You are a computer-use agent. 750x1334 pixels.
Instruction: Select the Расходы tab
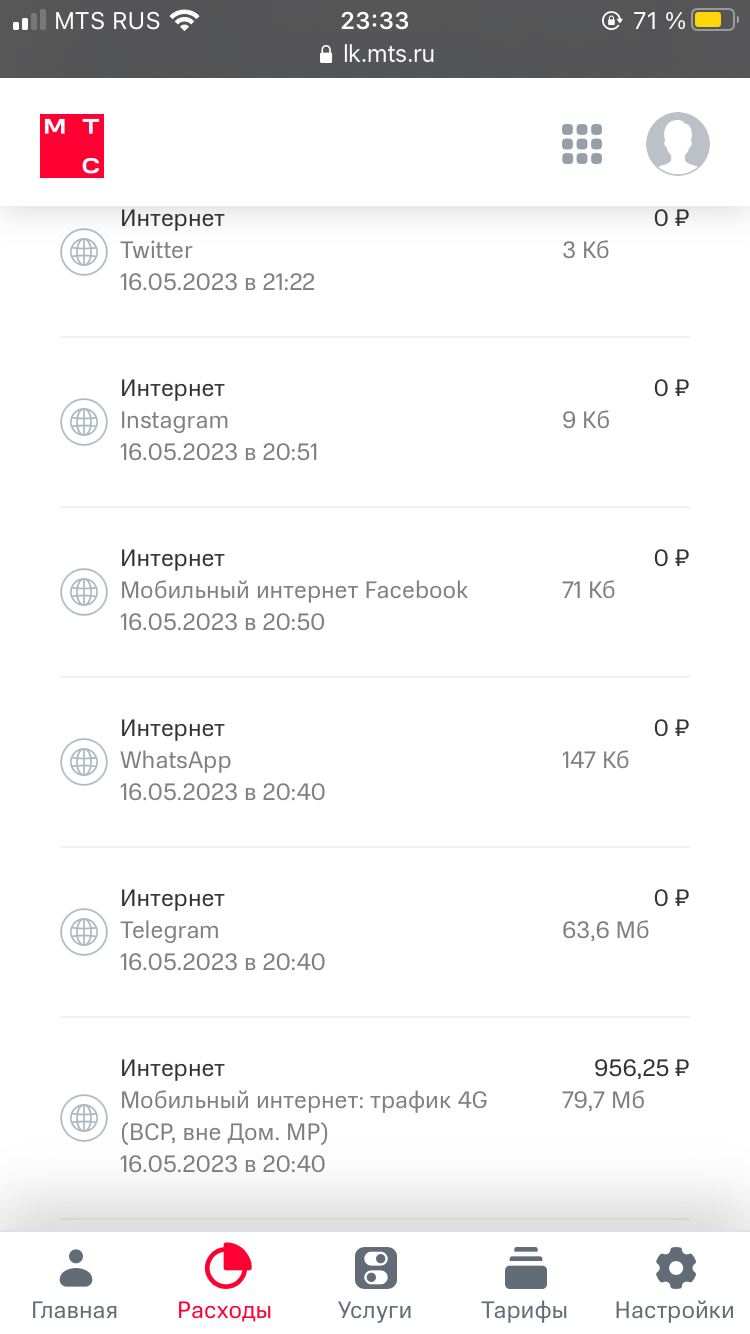click(x=225, y=1283)
